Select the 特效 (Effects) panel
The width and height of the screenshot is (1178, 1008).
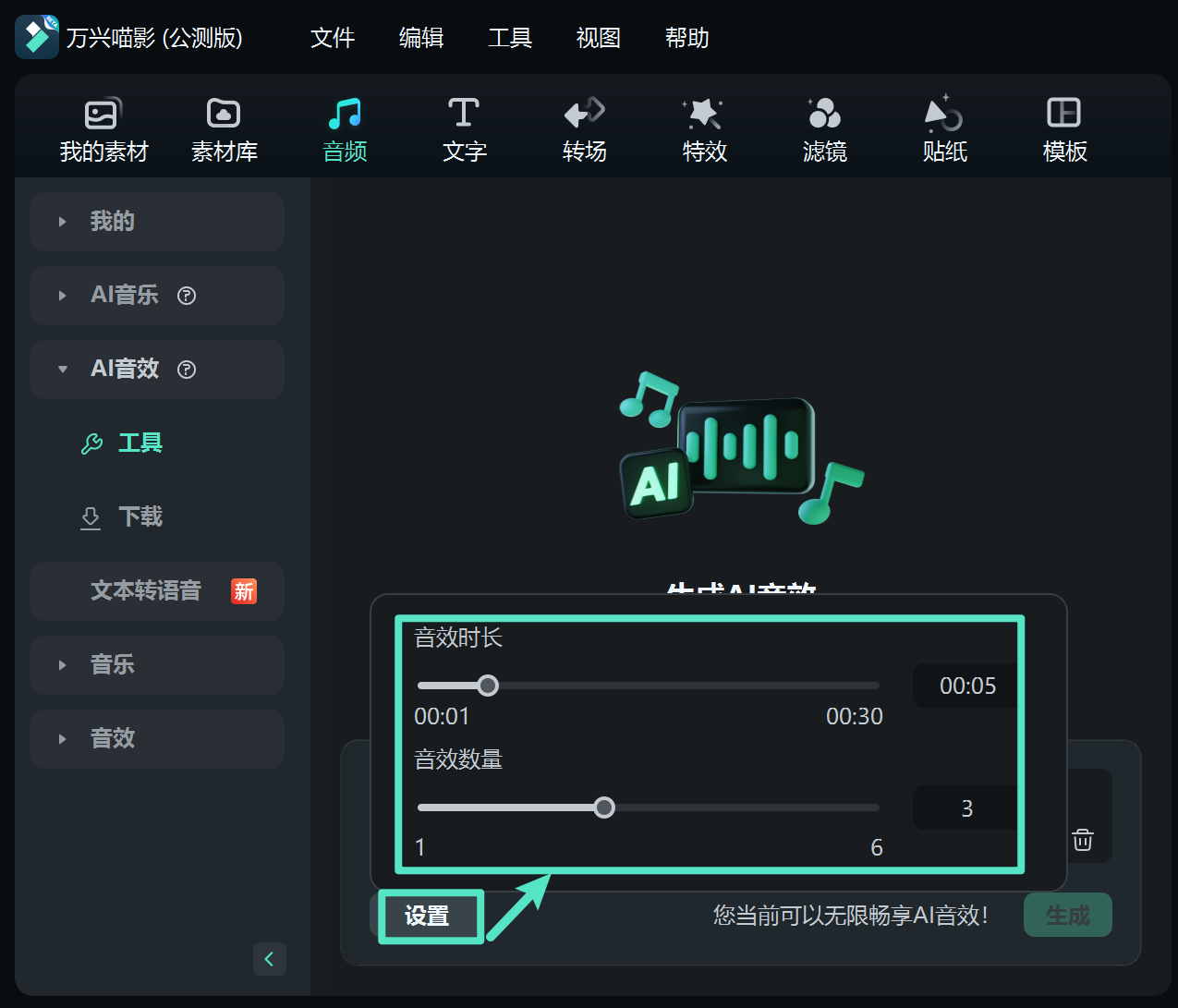point(704,129)
